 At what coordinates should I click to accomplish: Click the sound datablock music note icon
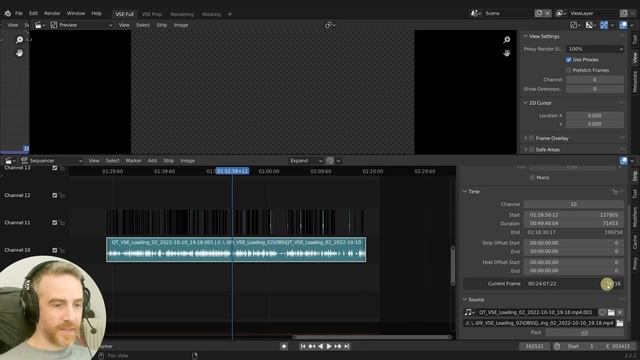(469, 312)
